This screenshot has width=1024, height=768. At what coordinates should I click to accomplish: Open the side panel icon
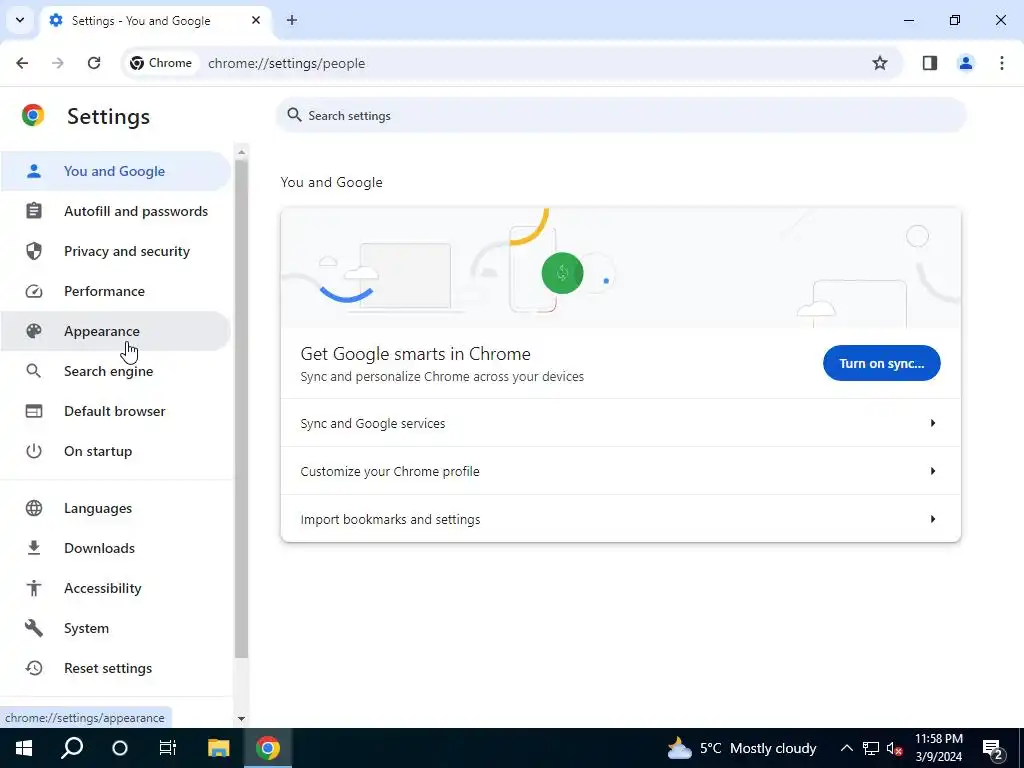click(x=929, y=63)
